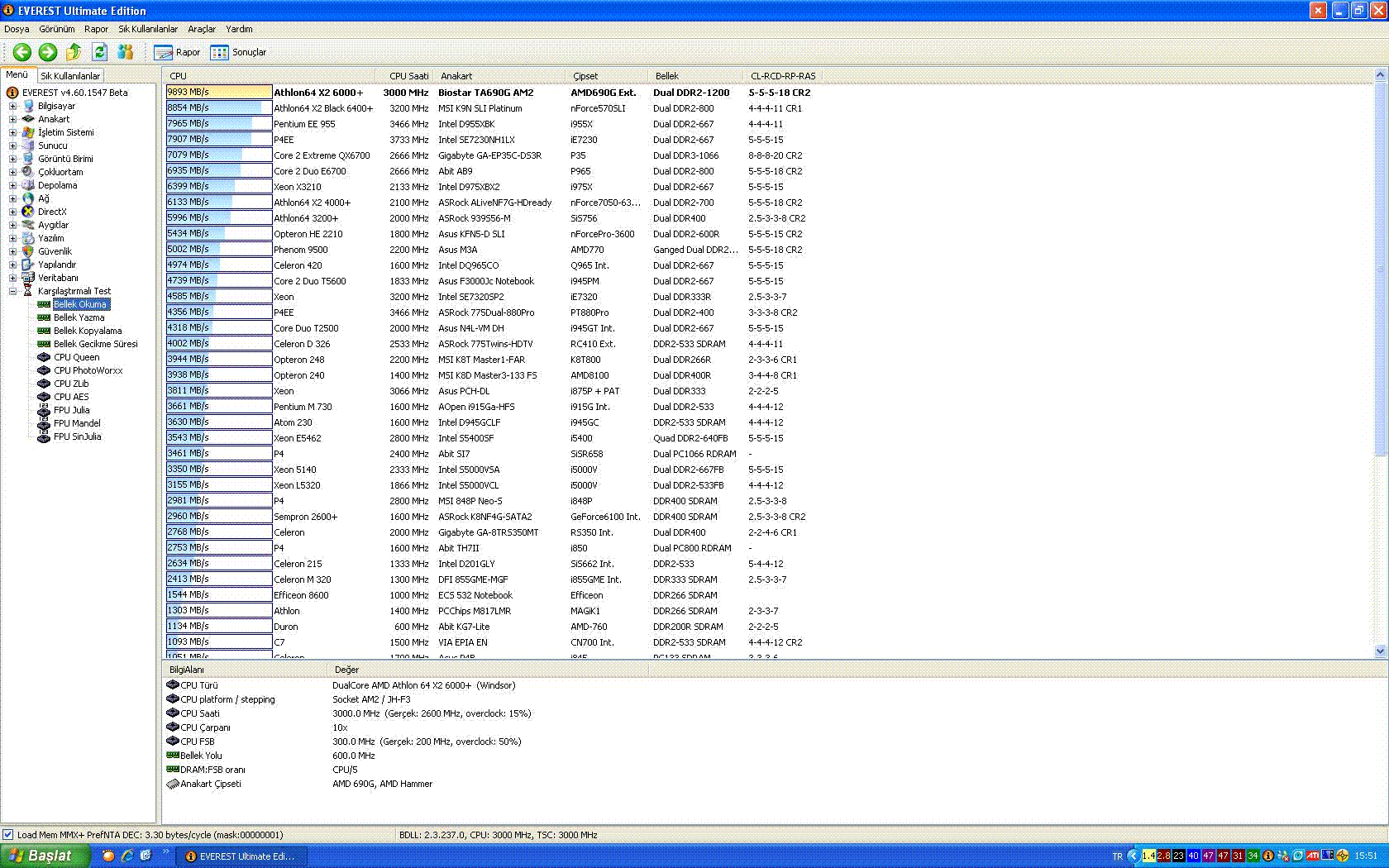Screen dimensions: 1389x868
Task: Select the CPU PhotoWorxx benchmark icon
Action: click(x=44, y=370)
